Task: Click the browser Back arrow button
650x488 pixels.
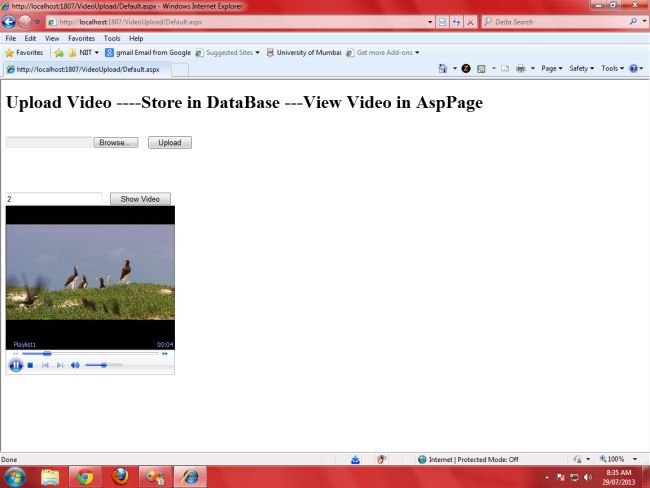Action: (9, 22)
